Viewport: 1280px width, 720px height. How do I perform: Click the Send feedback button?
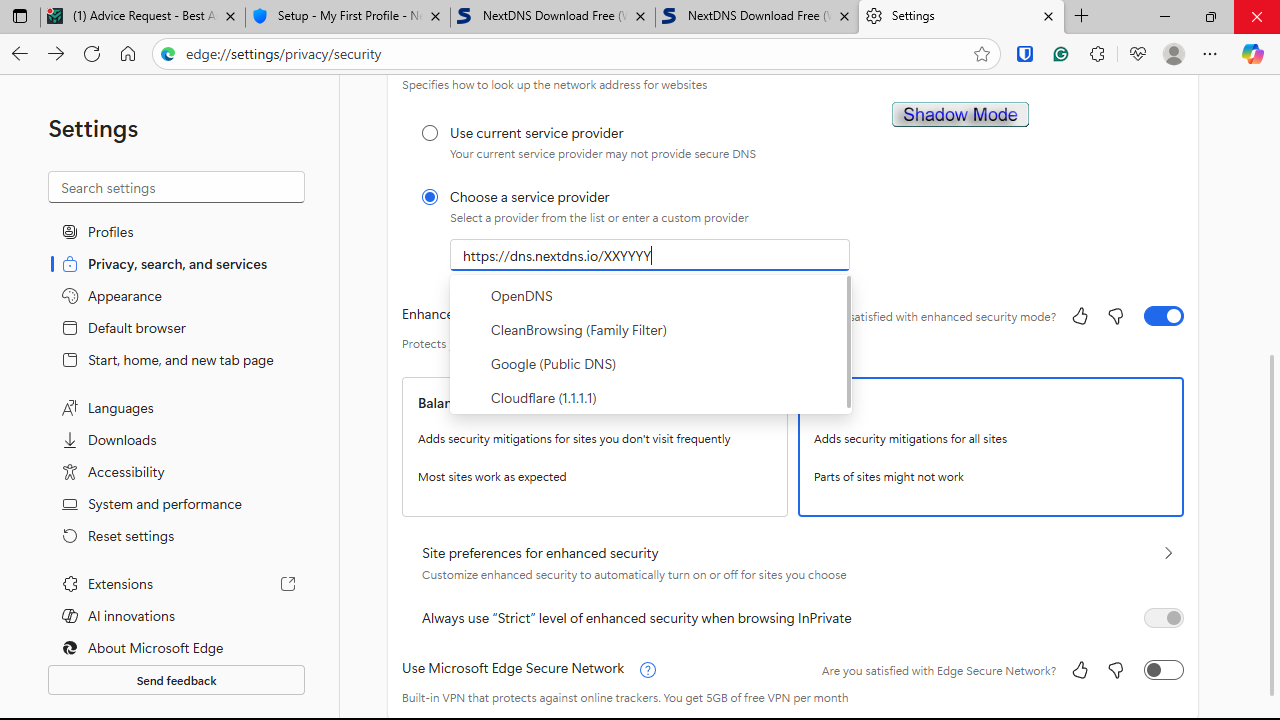point(176,680)
